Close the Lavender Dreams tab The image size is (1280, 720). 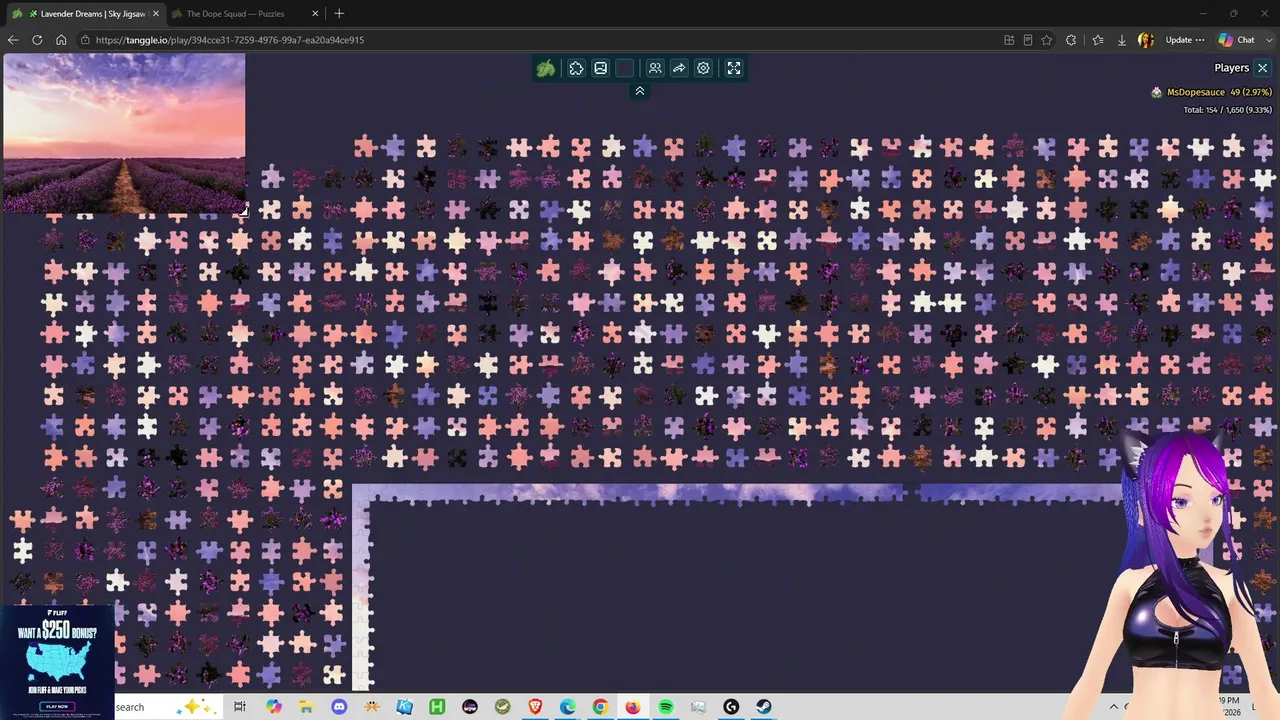coord(155,14)
